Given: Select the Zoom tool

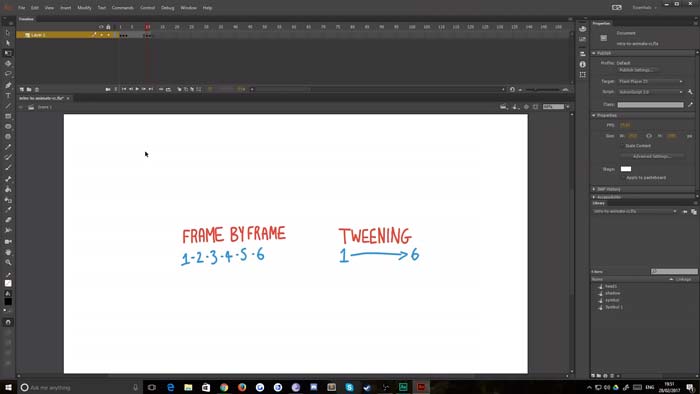Looking at the screenshot, I should pyautogui.click(x=8, y=262).
